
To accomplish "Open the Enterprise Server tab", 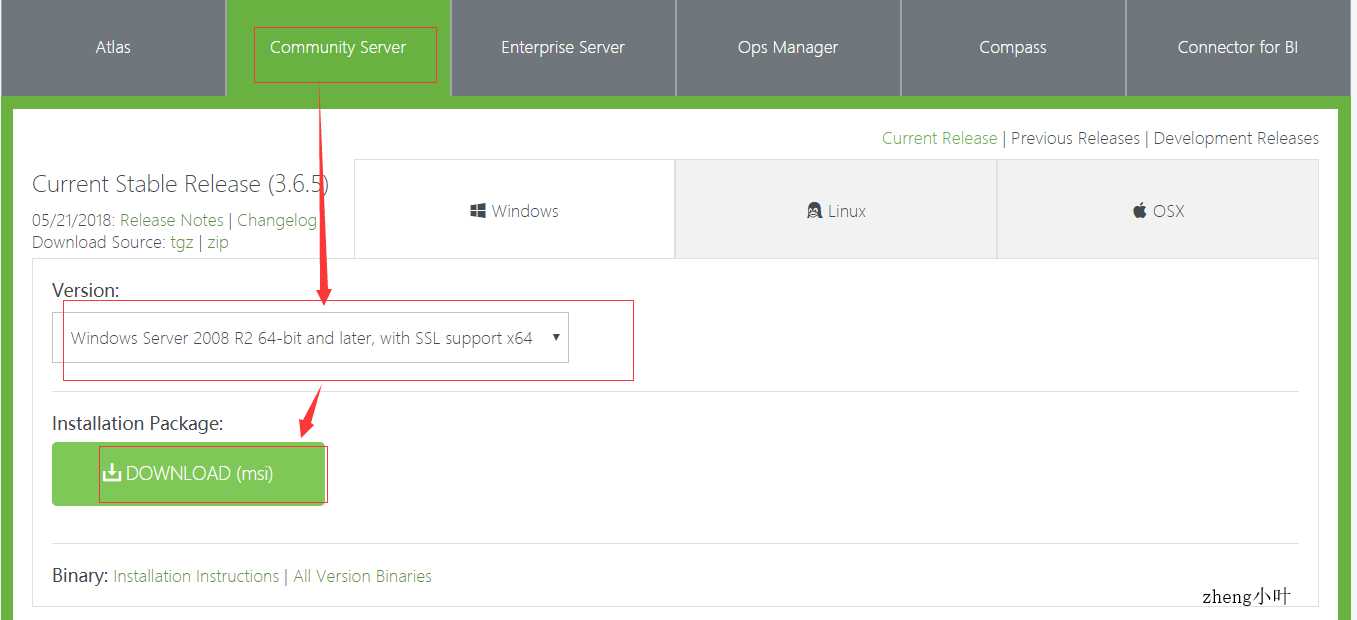I will tap(563, 48).
